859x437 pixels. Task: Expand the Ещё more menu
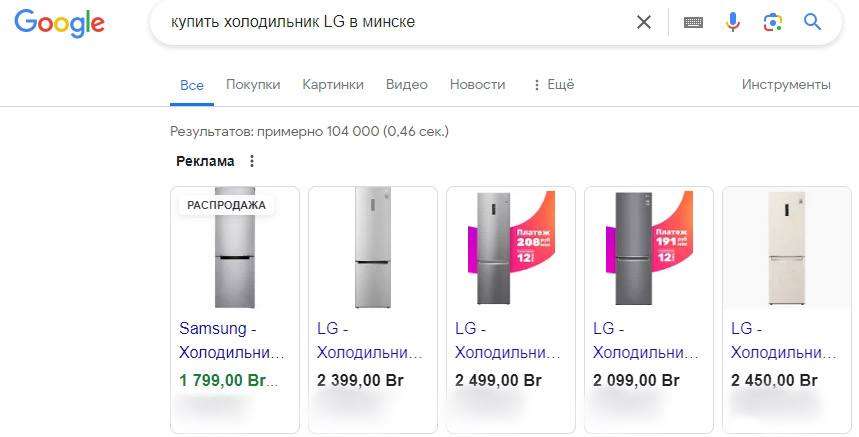(553, 85)
